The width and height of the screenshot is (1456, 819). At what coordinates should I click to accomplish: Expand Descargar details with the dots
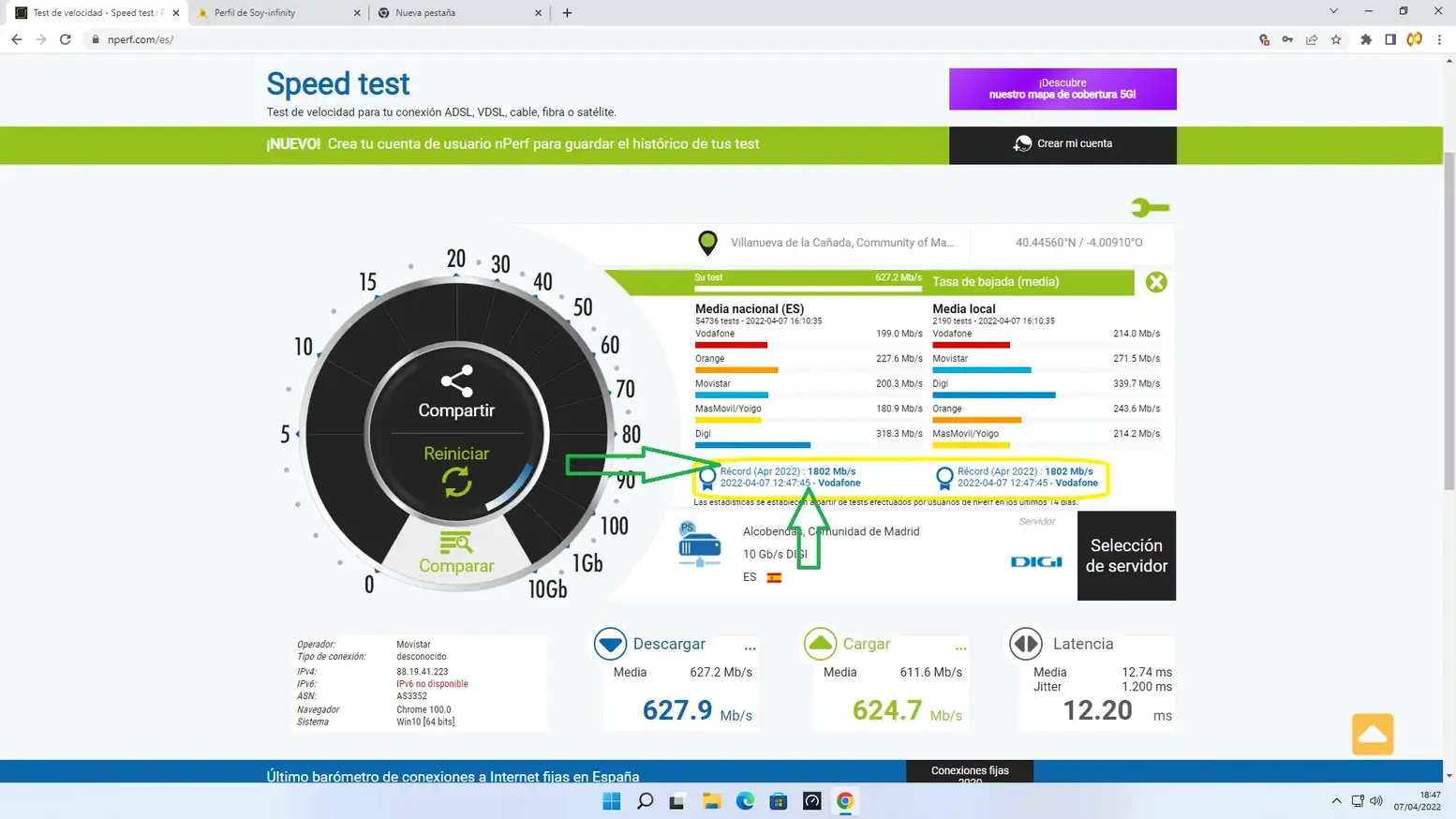750,647
